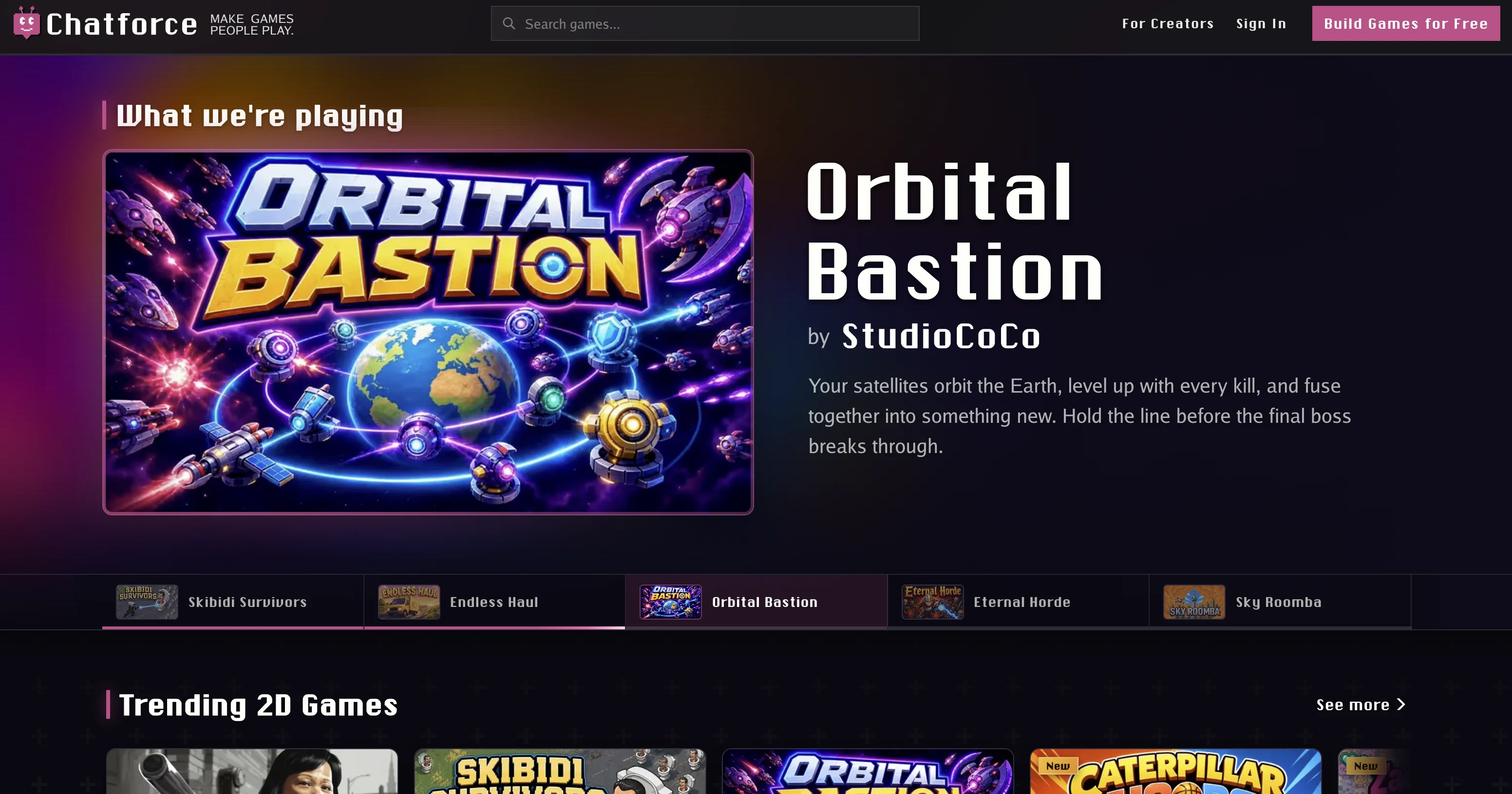Click the Trending 2D Games heading
1512x794 pixels.
pos(258,705)
